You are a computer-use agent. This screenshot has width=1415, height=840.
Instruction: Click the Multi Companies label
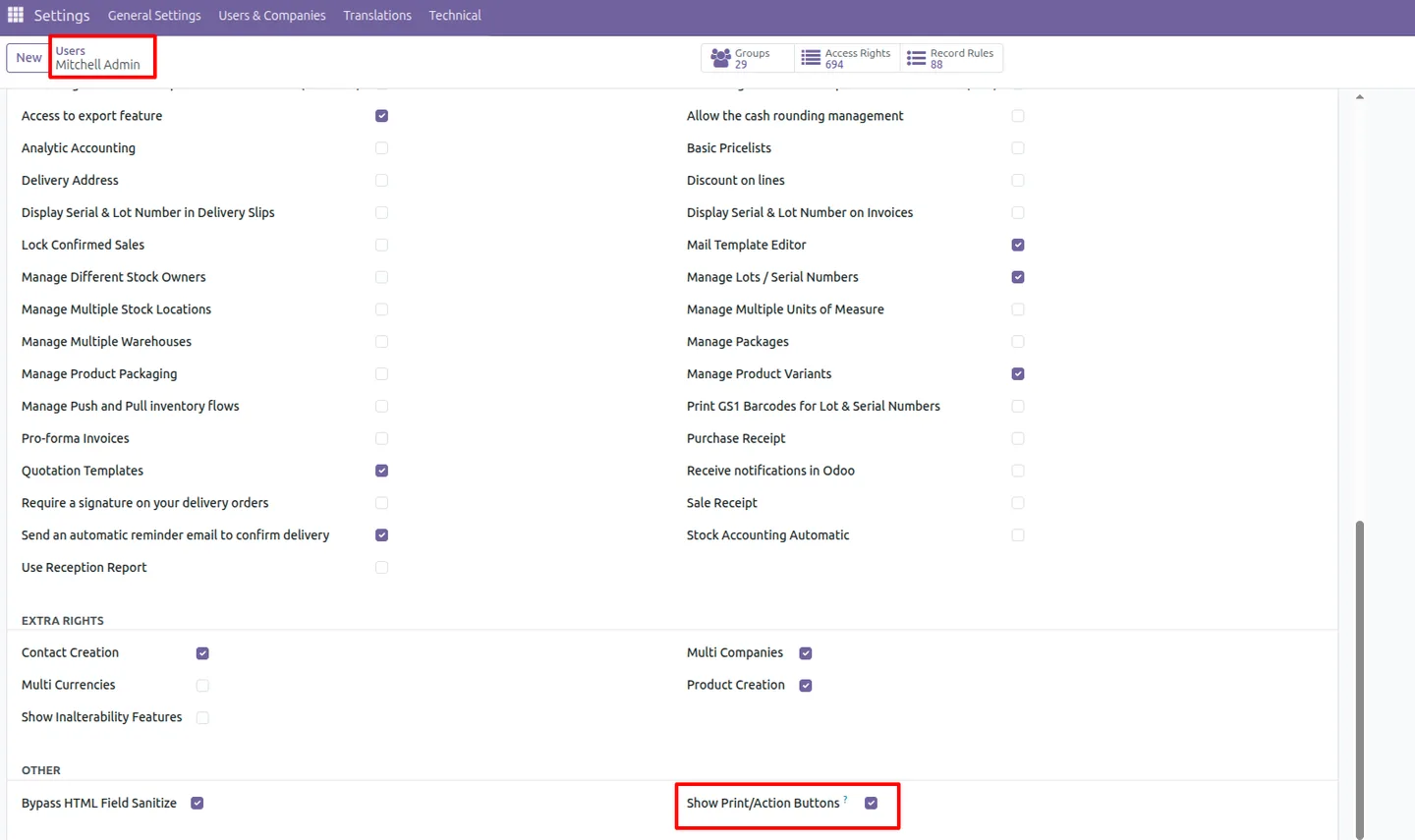(735, 652)
